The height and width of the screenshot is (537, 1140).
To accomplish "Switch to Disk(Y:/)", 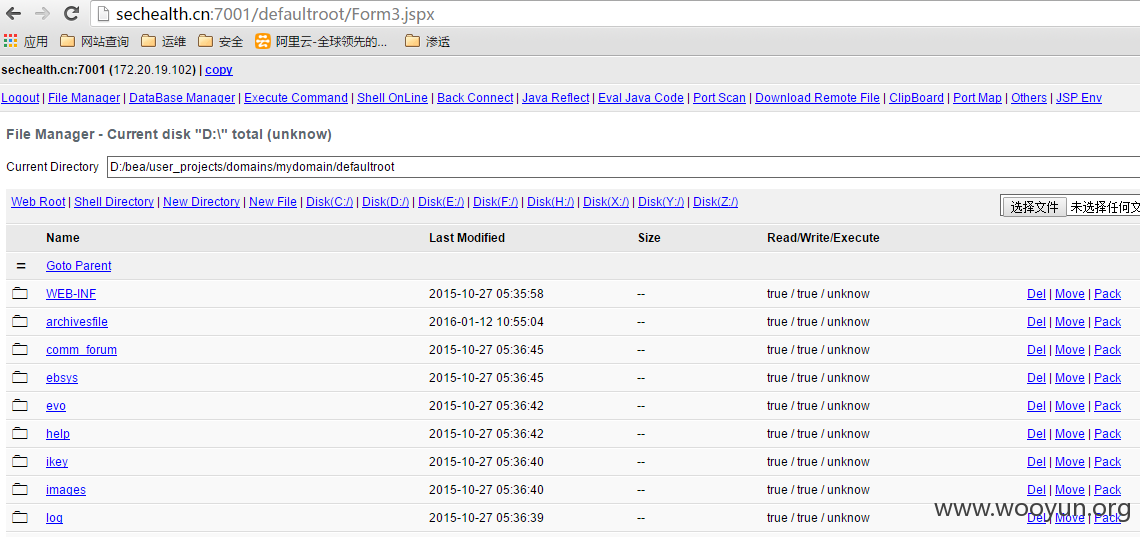I will [661, 201].
